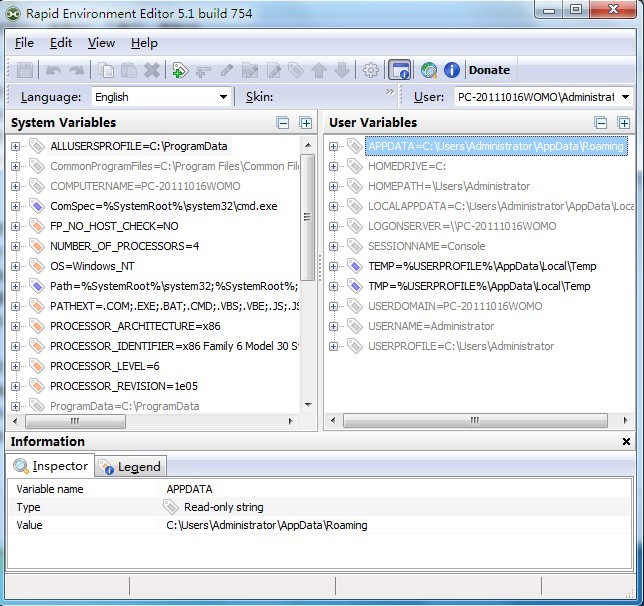Click the save floppy disk icon
Viewport: 644px width, 606px height.
coord(25,70)
